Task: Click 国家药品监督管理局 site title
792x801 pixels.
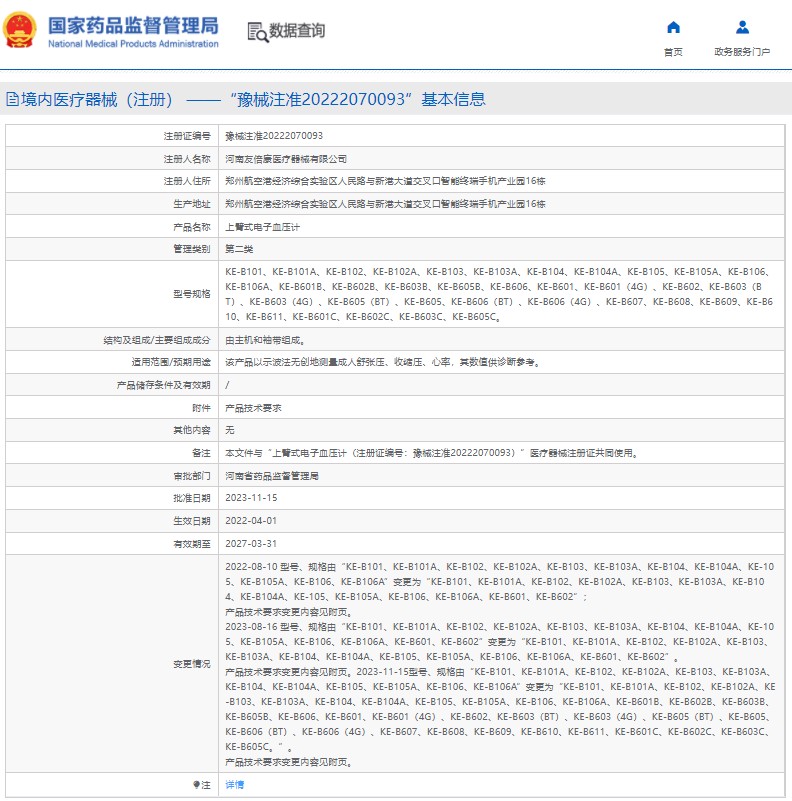Action: pos(133,26)
